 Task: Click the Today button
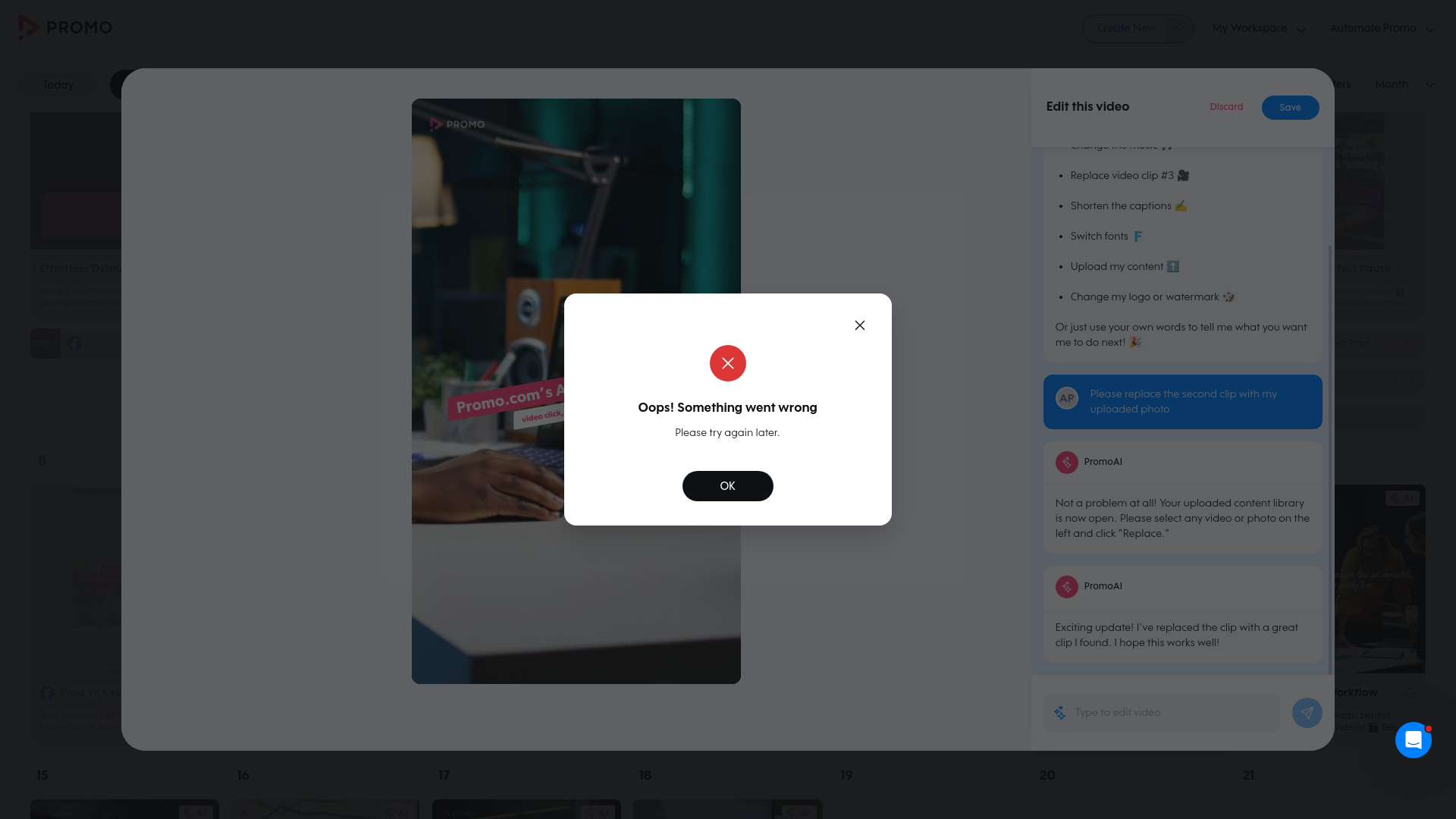pos(58,85)
